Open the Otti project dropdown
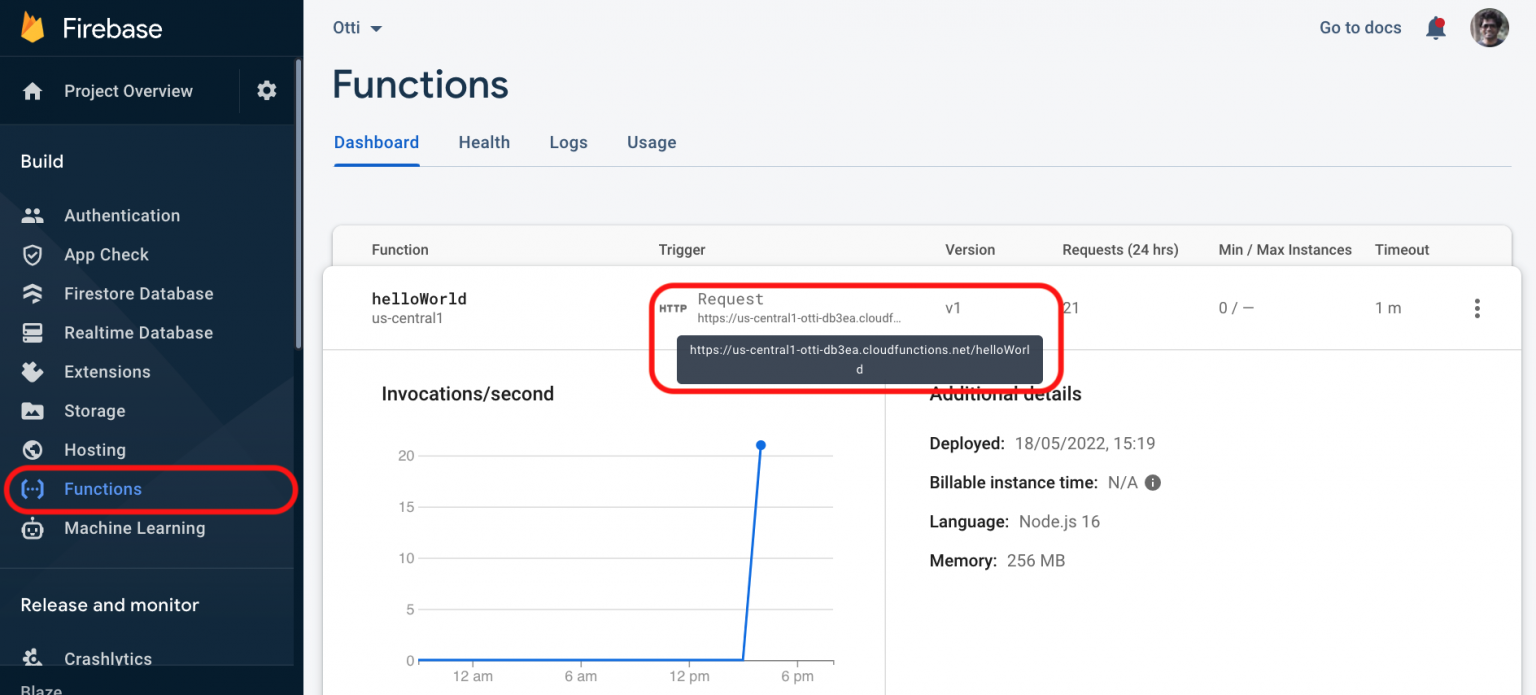 [357, 28]
